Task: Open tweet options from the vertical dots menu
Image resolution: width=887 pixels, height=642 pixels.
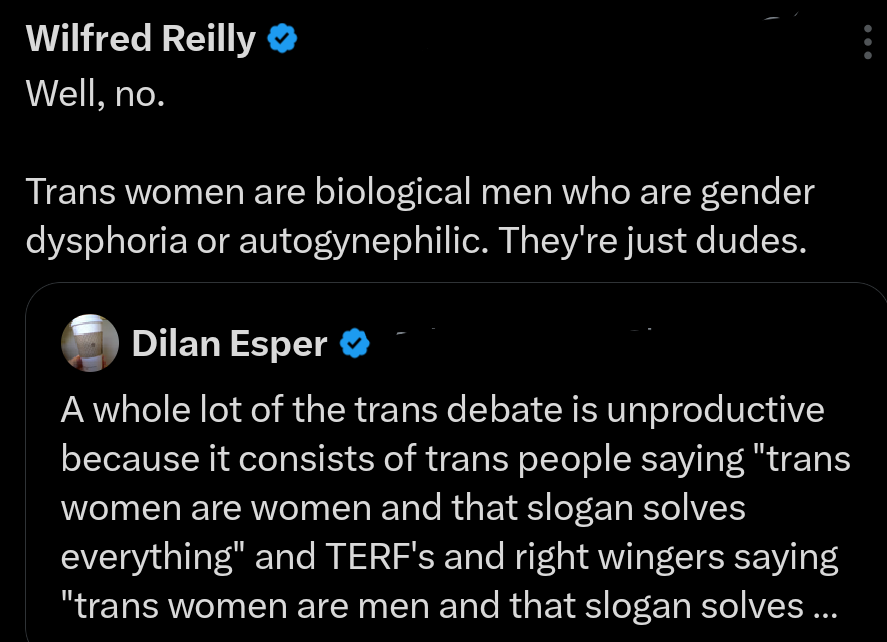Action: click(x=866, y=41)
